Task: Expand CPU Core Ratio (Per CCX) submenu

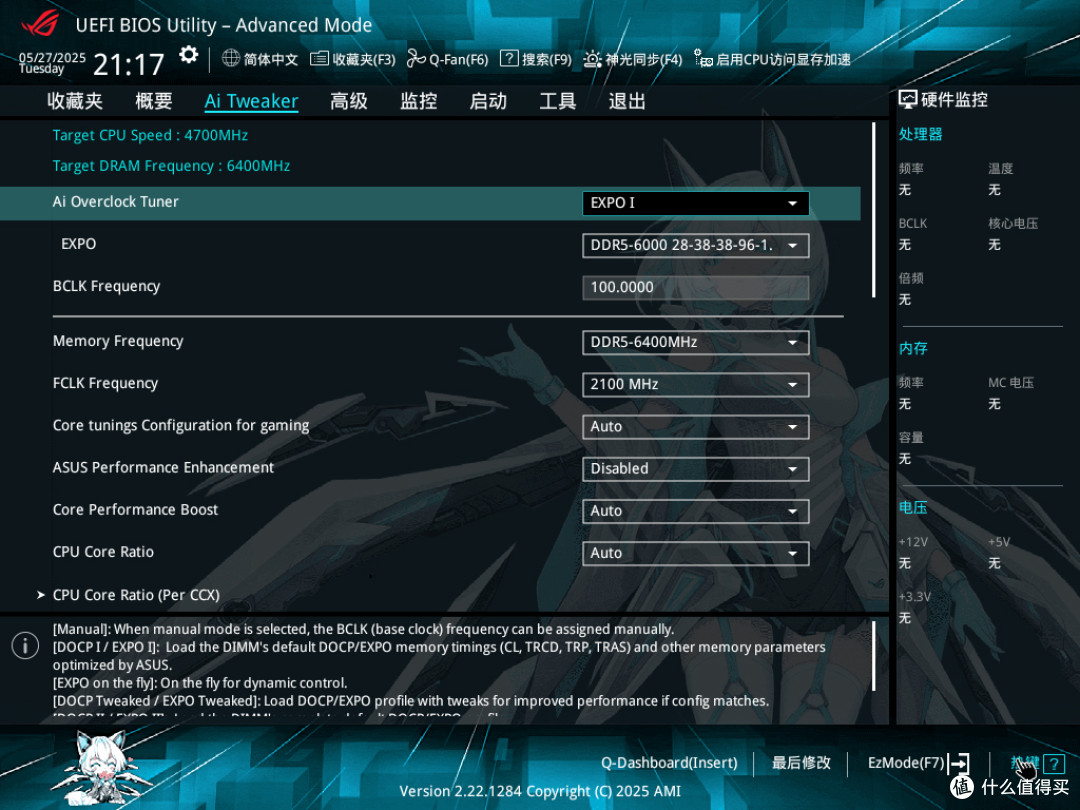Action: coord(136,594)
